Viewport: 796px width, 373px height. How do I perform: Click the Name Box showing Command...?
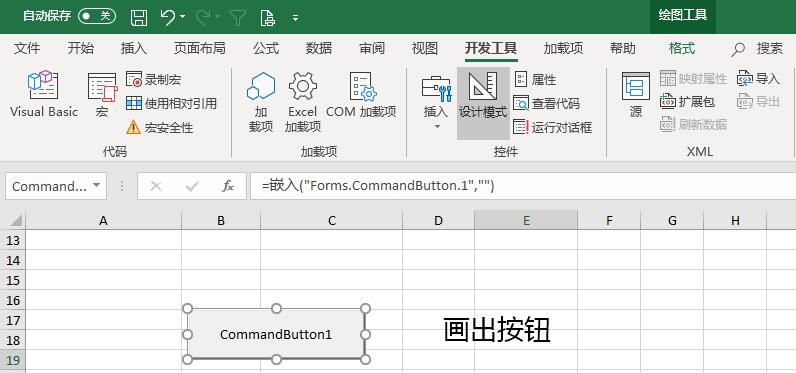pos(49,186)
